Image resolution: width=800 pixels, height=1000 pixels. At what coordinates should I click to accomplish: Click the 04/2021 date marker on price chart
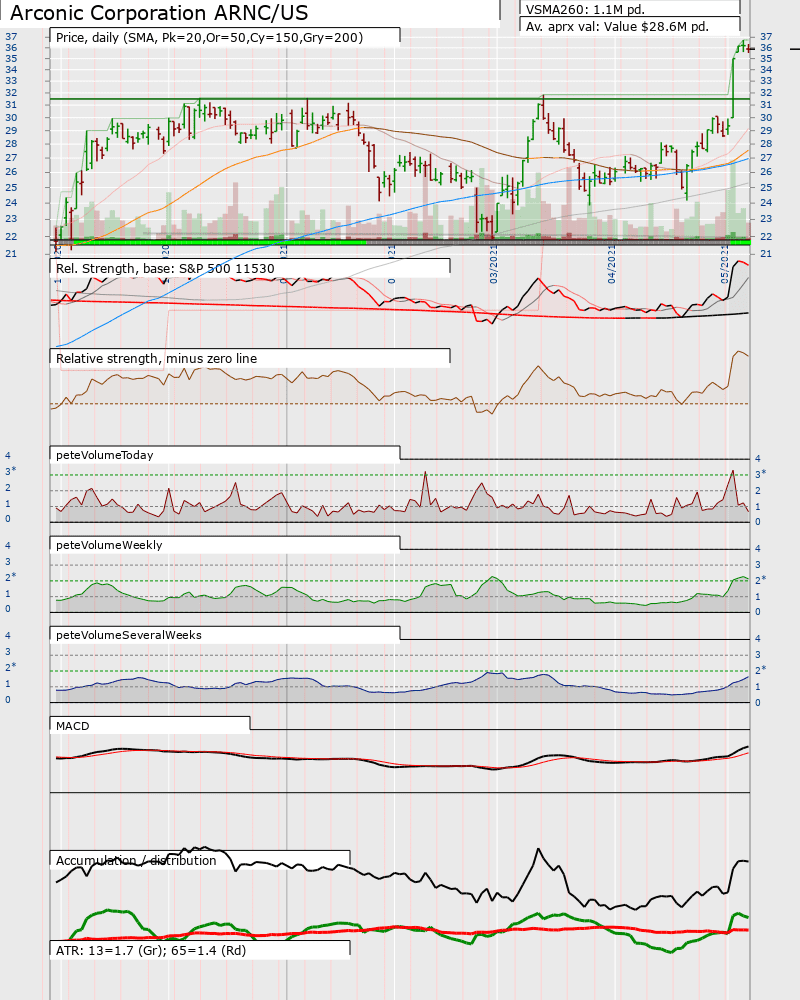point(612,265)
